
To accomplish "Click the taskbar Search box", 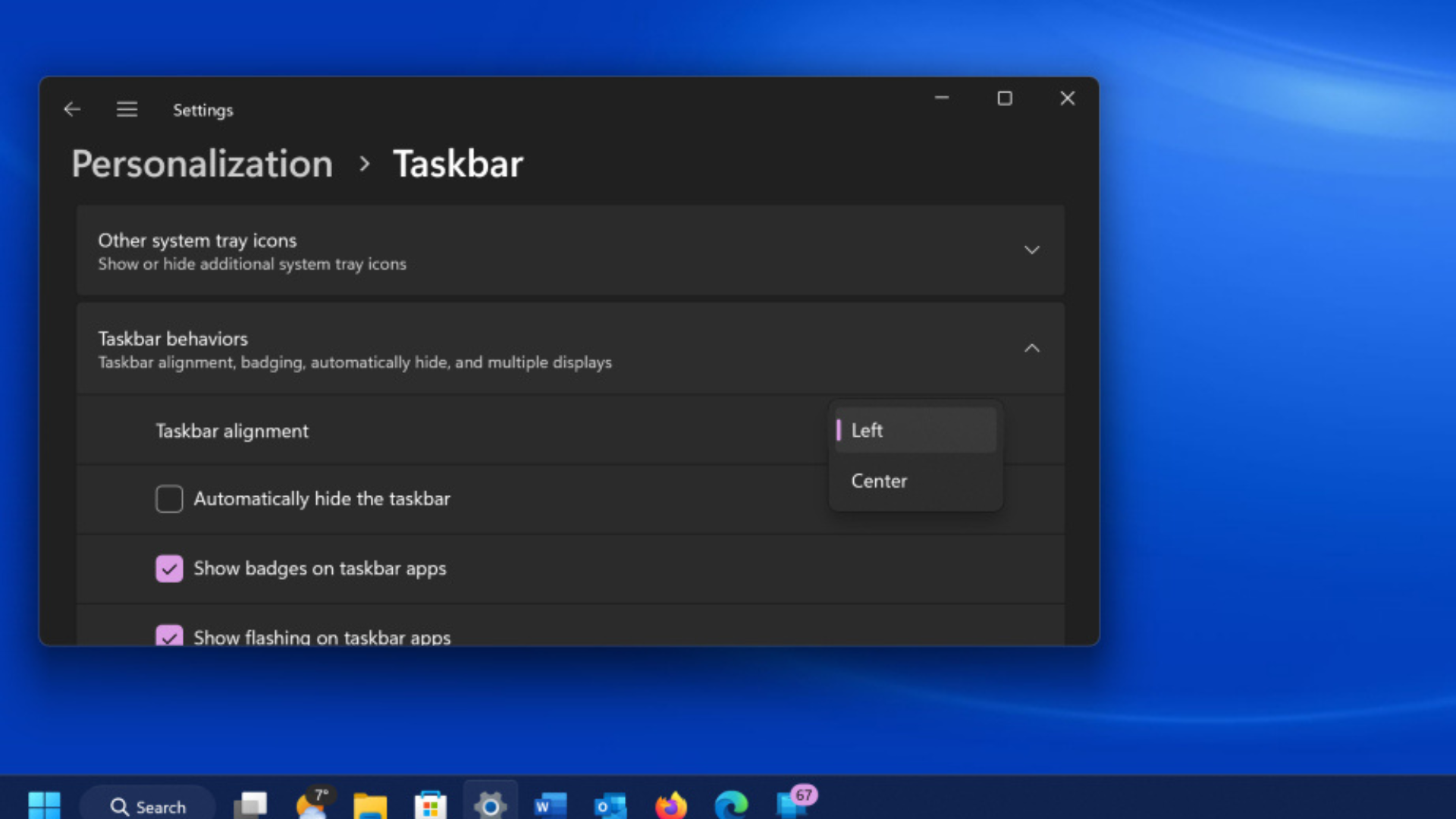I will click(x=149, y=806).
